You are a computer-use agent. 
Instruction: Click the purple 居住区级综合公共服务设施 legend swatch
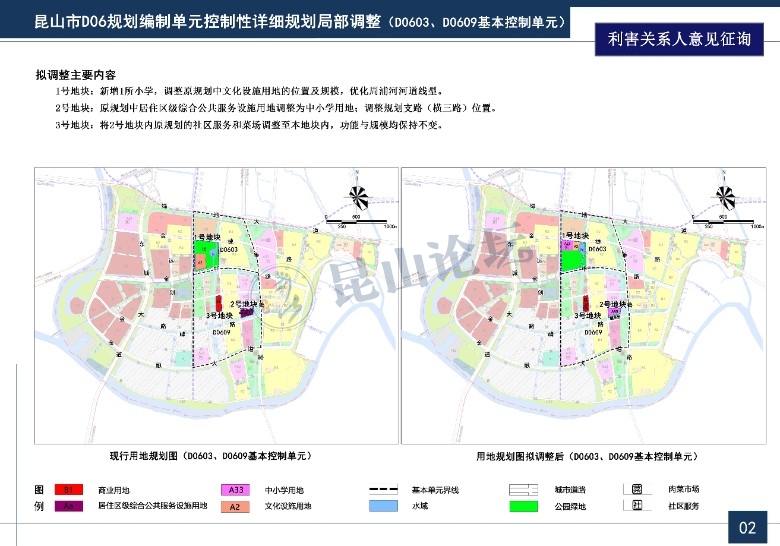point(68,506)
